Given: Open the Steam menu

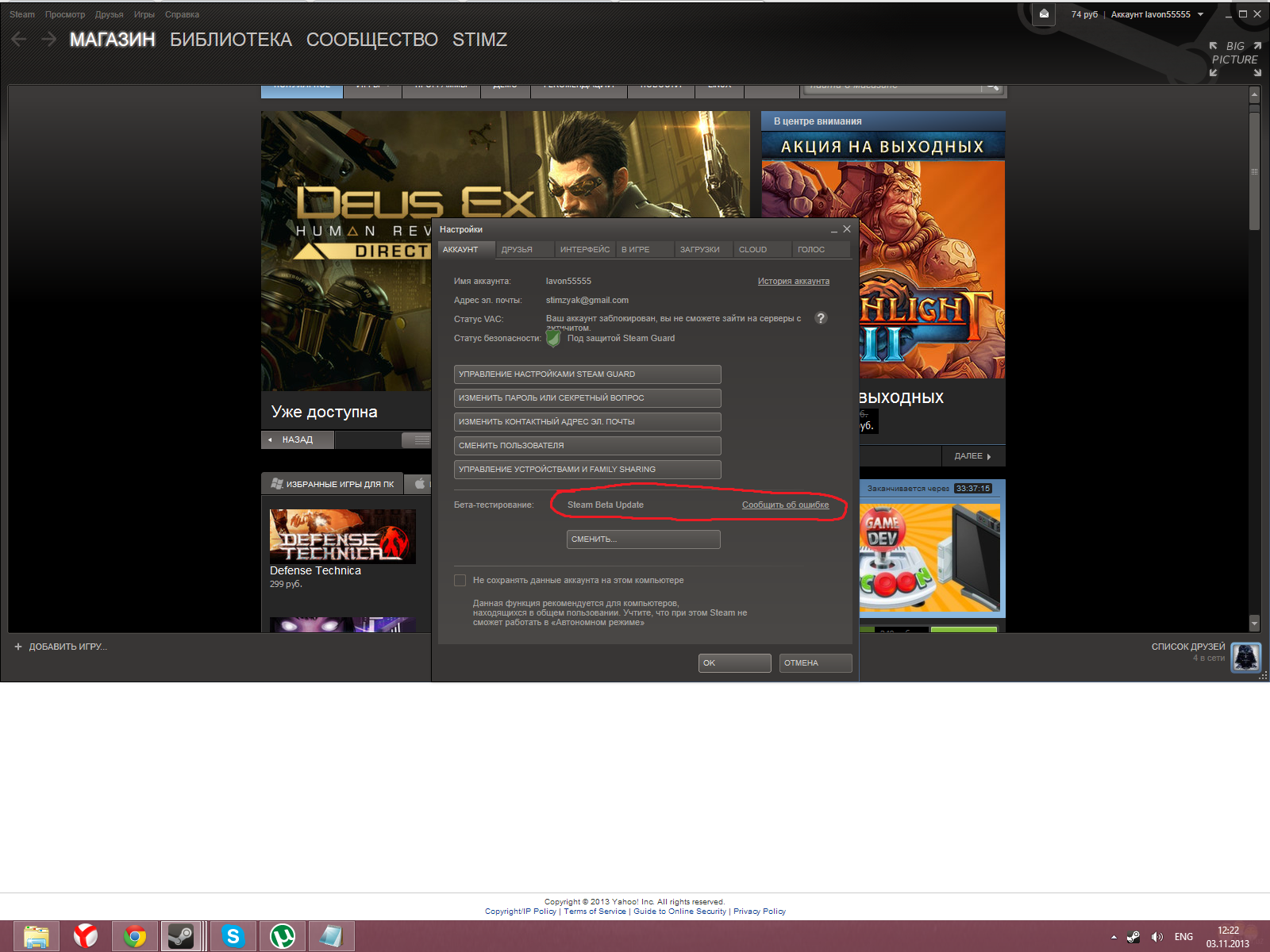Looking at the screenshot, I should pyautogui.click(x=22, y=14).
